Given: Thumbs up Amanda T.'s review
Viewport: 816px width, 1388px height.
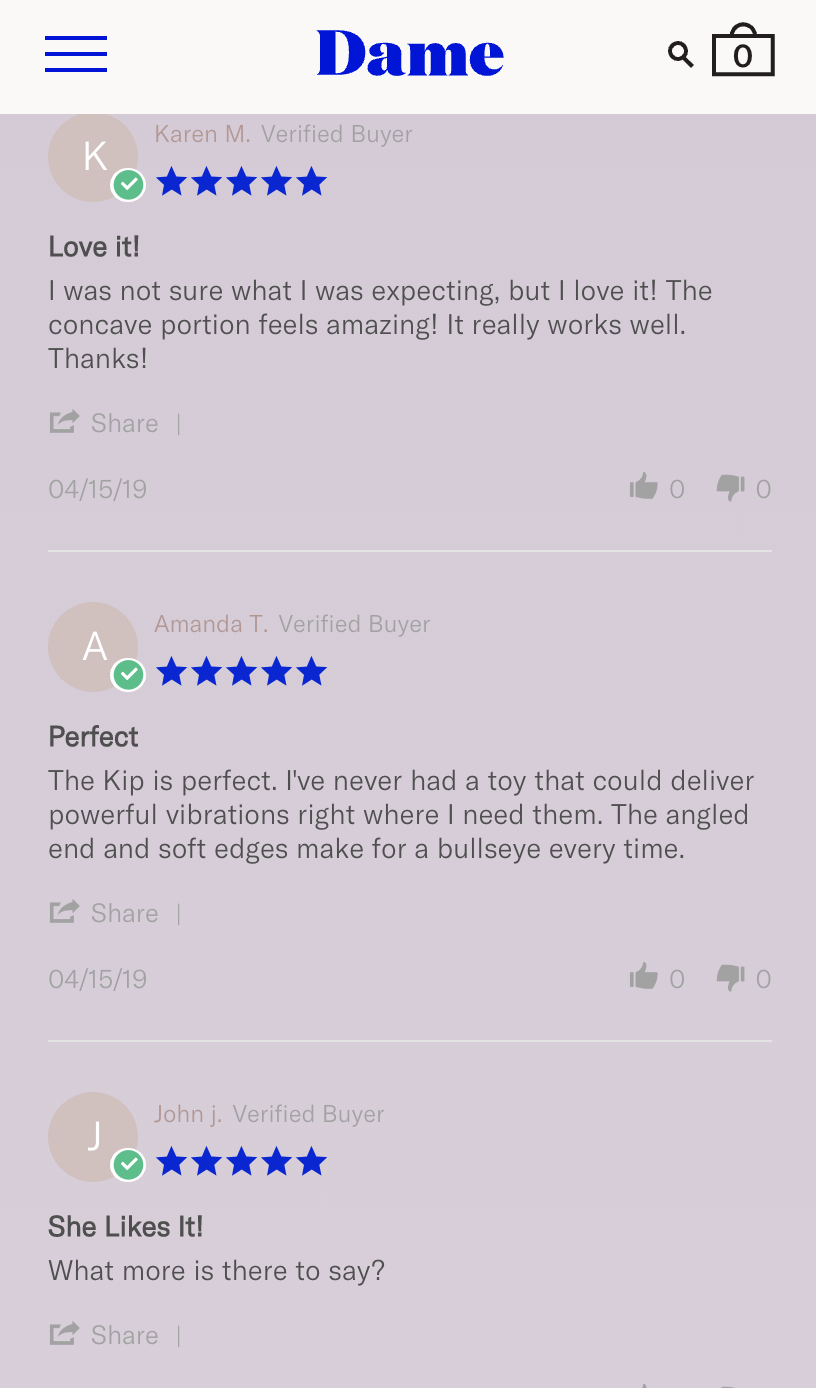Looking at the screenshot, I should (x=644, y=977).
